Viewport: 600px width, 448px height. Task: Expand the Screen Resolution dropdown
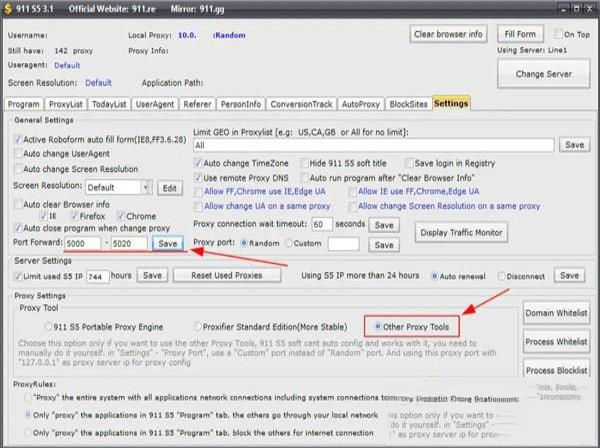coord(146,187)
